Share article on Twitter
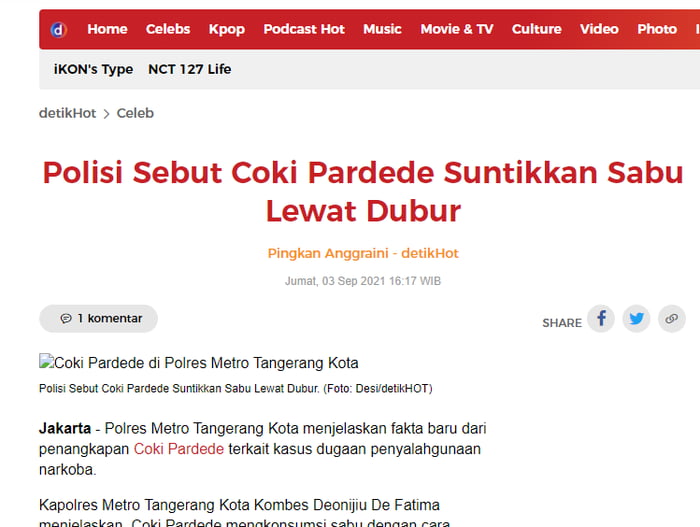The width and height of the screenshot is (700, 527). [x=636, y=319]
